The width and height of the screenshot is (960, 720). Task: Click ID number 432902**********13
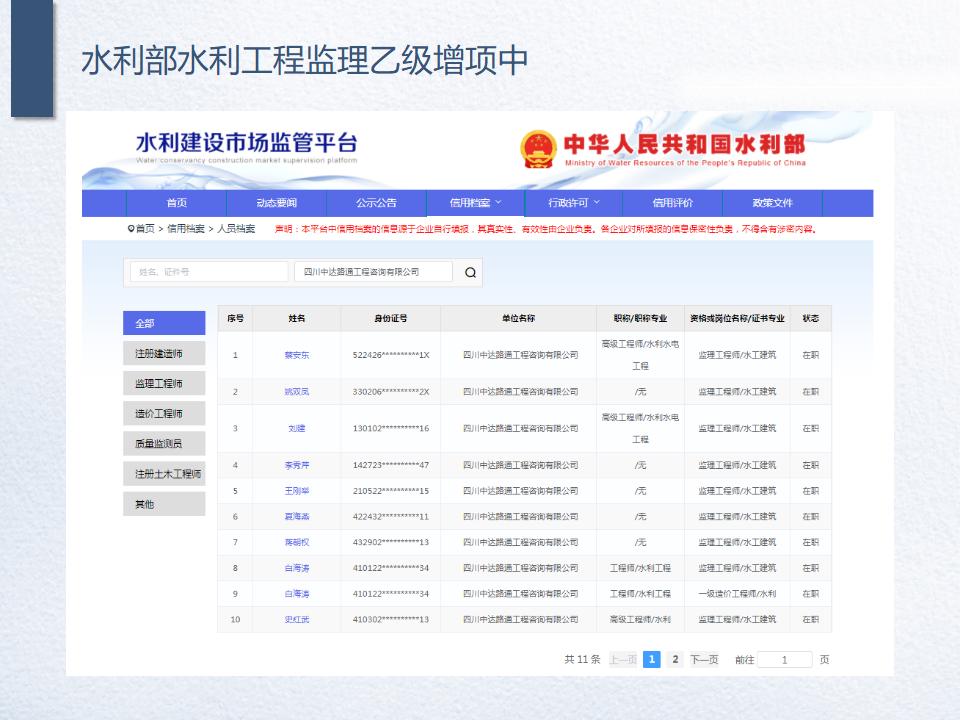(x=391, y=542)
